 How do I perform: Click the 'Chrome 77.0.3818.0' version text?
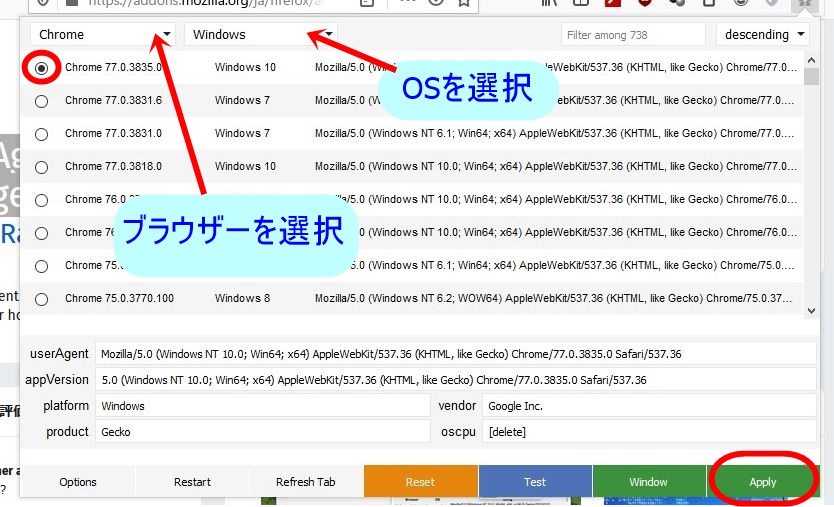(x=113, y=167)
